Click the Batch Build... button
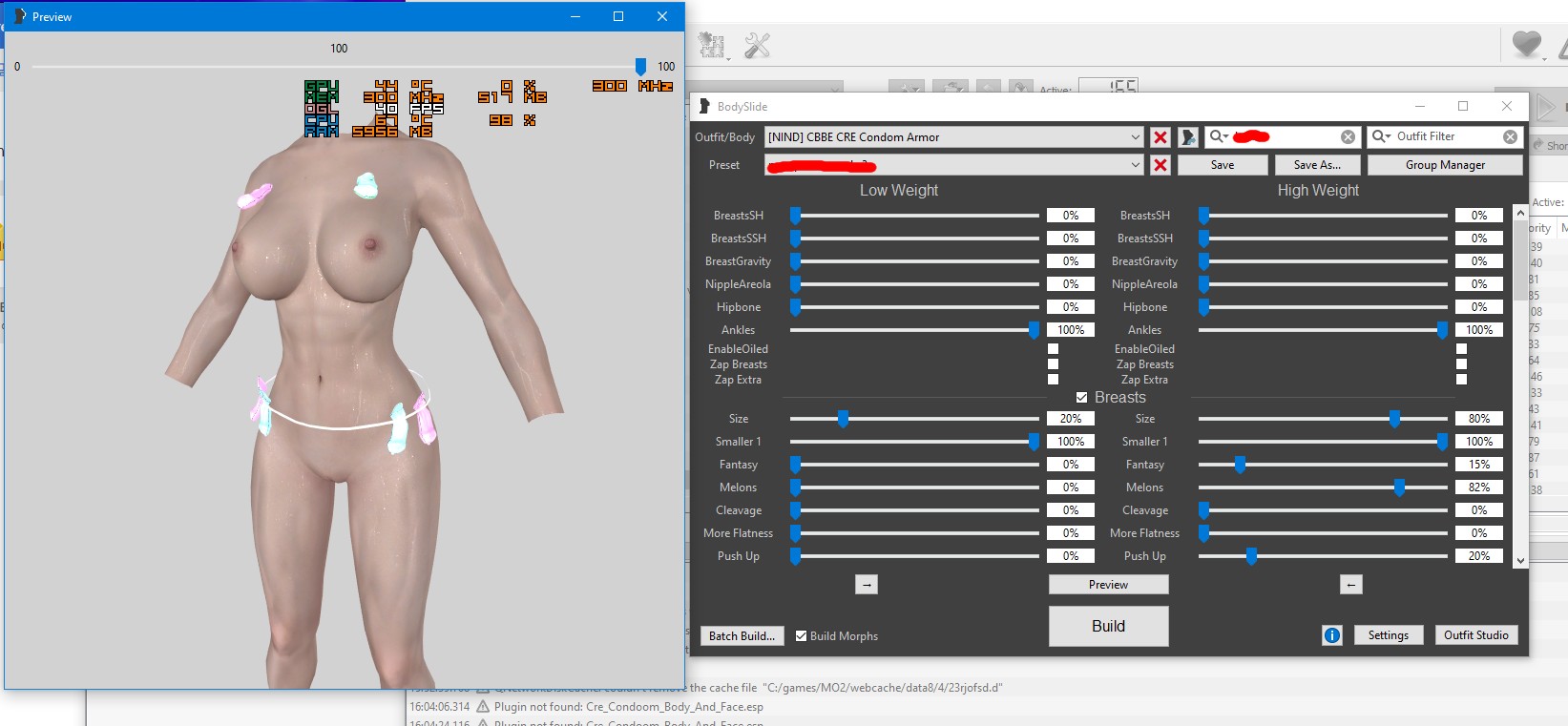Image resolution: width=1568 pixels, height=726 pixels. click(742, 636)
